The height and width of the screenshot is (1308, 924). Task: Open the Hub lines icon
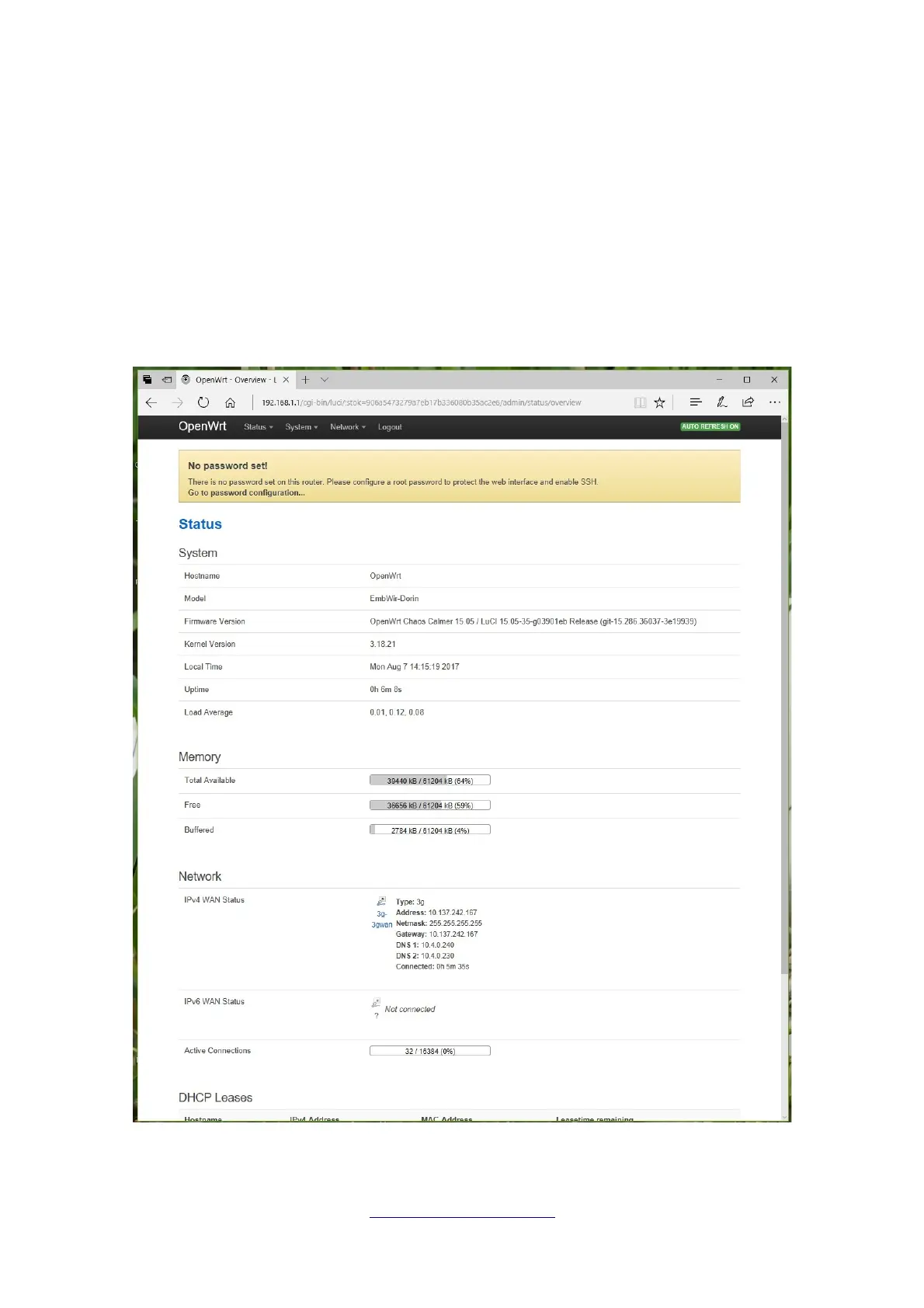tap(696, 402)
